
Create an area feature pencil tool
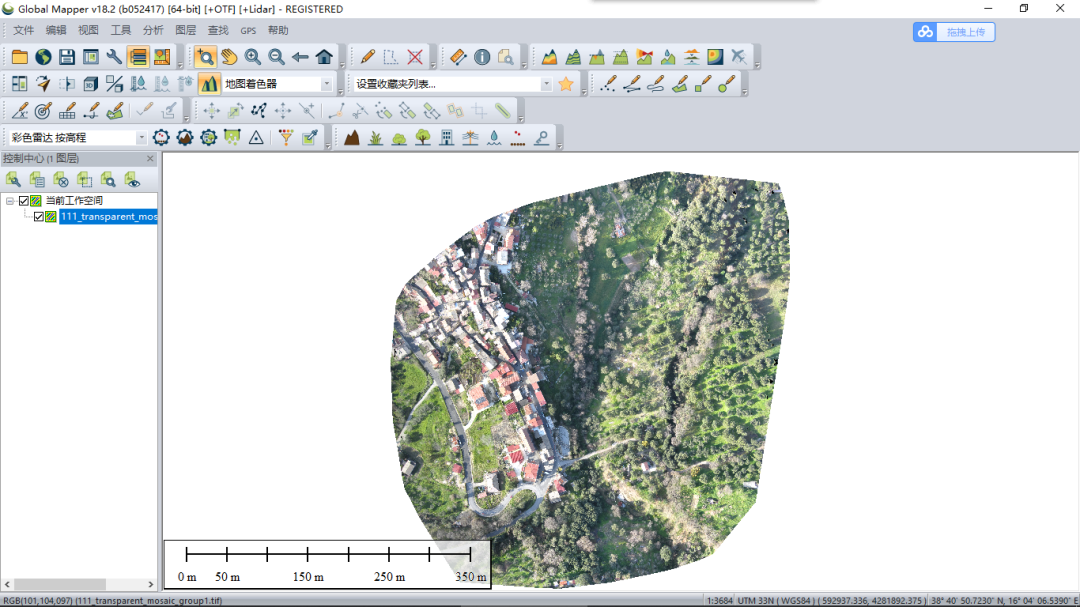point(679,84)
